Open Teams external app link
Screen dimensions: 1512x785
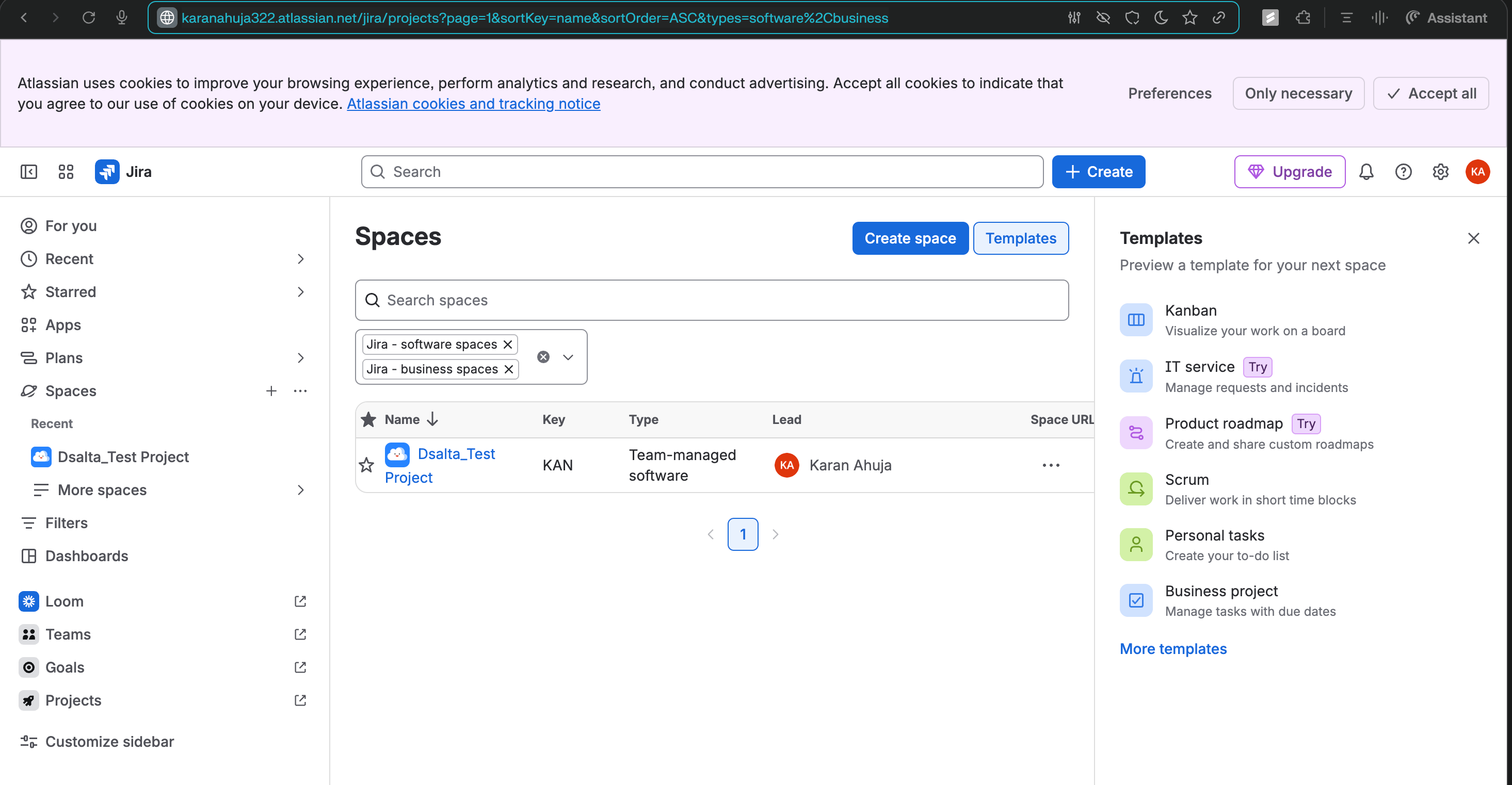pos(164,634)
